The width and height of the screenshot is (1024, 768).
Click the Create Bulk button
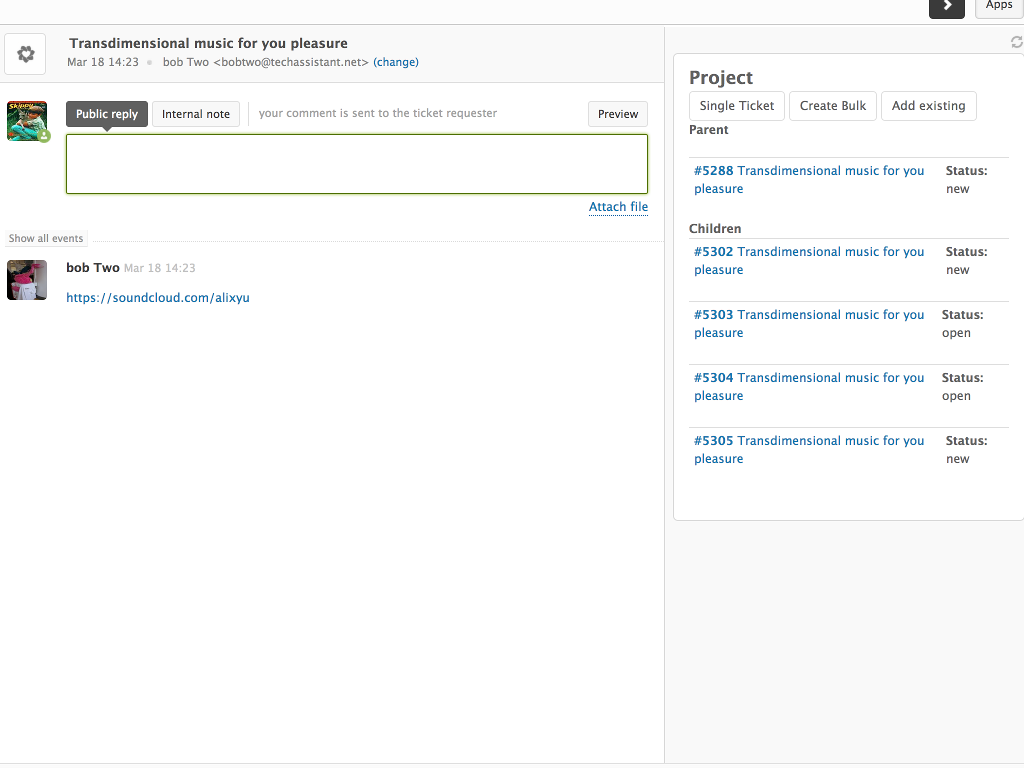tap(832, 105)
